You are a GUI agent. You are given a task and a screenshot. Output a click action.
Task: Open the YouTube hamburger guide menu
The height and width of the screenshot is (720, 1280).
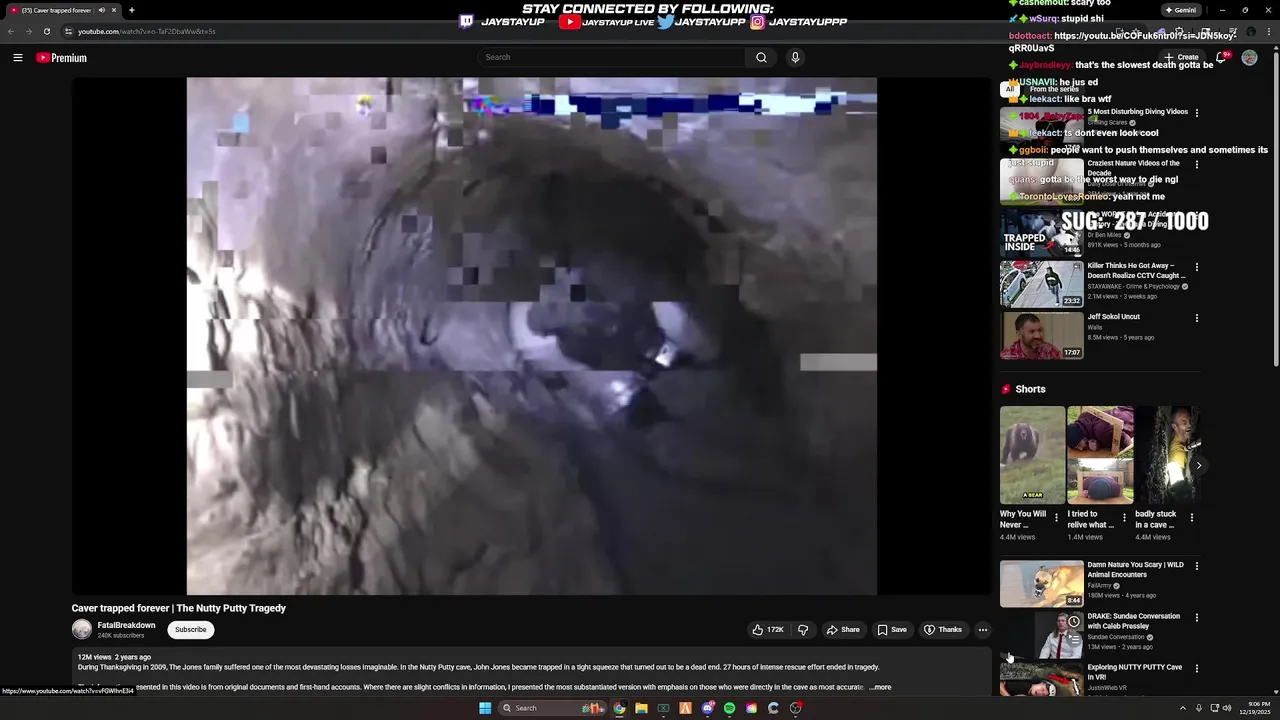click(x=18, y=58)
